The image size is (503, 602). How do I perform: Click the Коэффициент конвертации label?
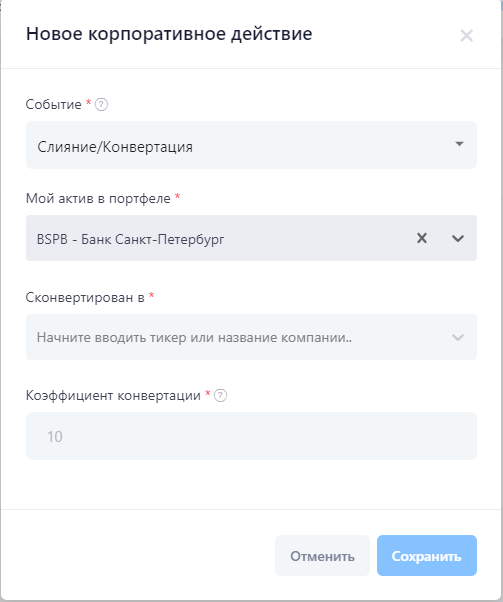pyautogui.click(x=113, y=395)
